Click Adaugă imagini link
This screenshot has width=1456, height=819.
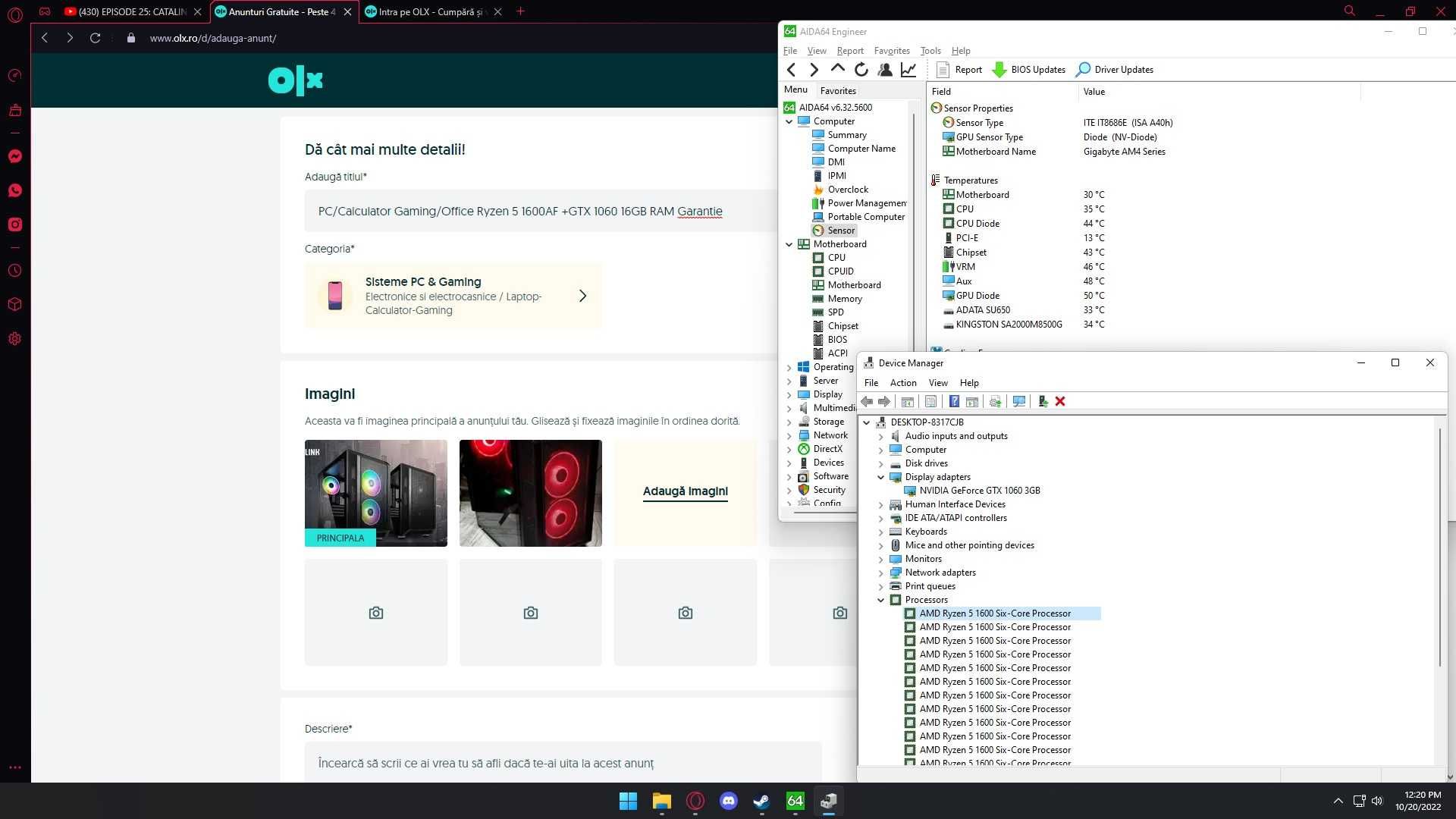686,491
